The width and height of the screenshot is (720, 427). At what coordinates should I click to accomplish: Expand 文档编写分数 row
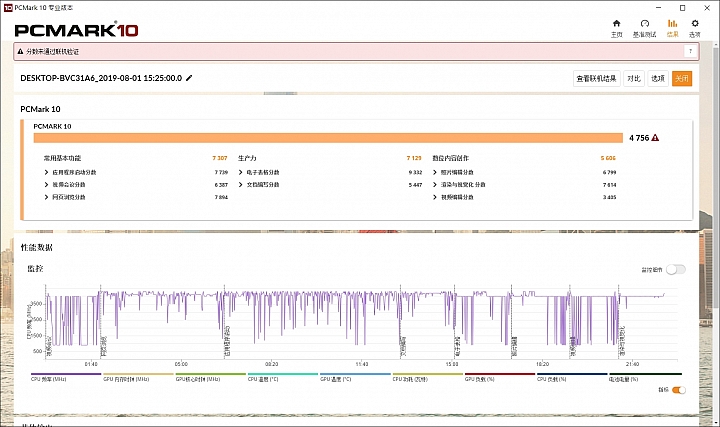pyautogui.click(x=241, y=185)
